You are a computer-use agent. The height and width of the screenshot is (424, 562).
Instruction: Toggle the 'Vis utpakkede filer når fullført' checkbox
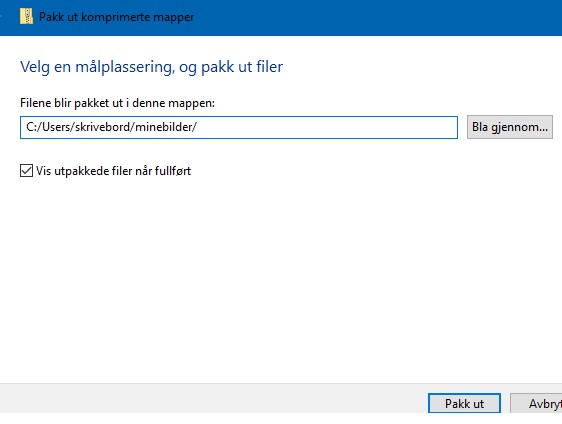click(x=27, y=171)
